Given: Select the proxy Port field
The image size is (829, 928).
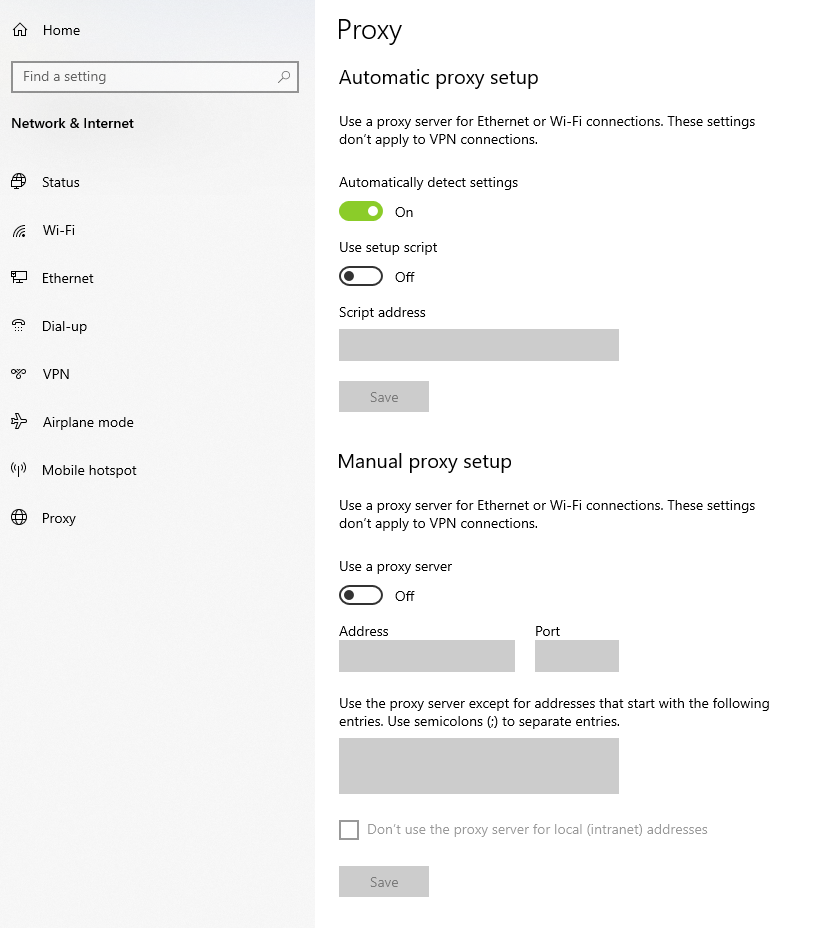Looking at the screenshot, I should [x=576, y=655].
